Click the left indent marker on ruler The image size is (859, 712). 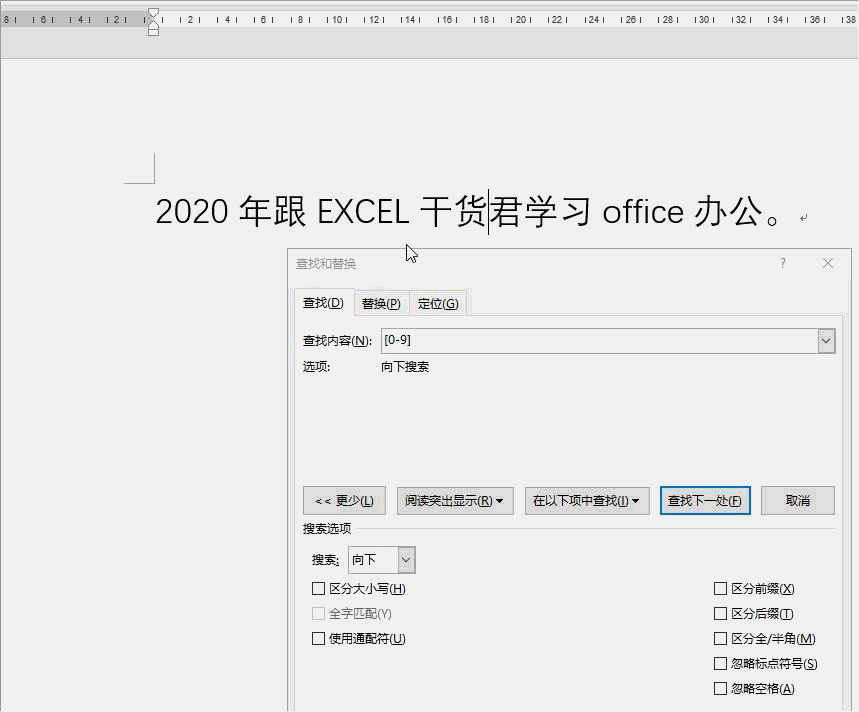(153, 32)
